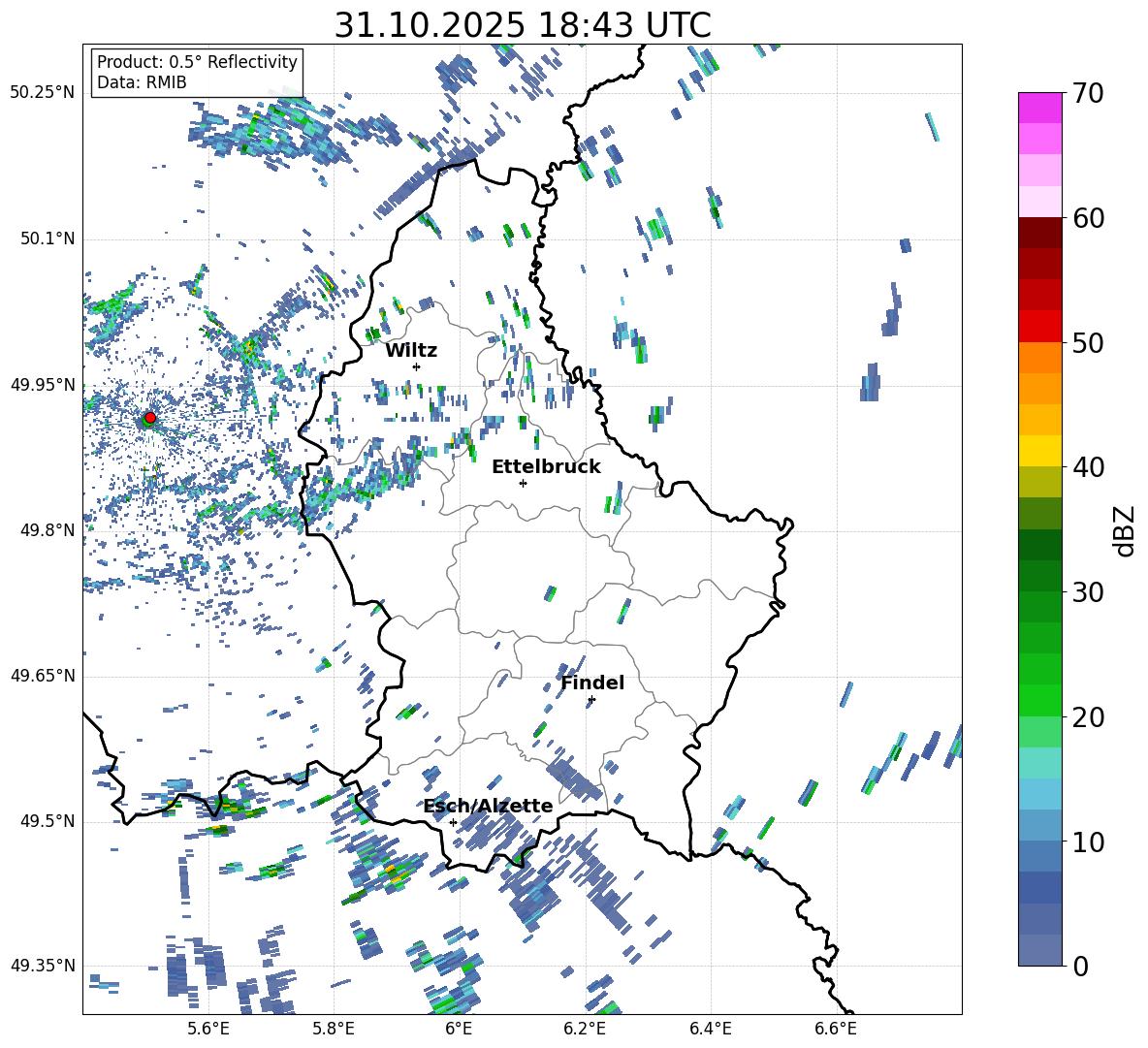The image size is (1148, 1048).
Task: Click the 49.5°N latitude label
Action: pos(47,821)
